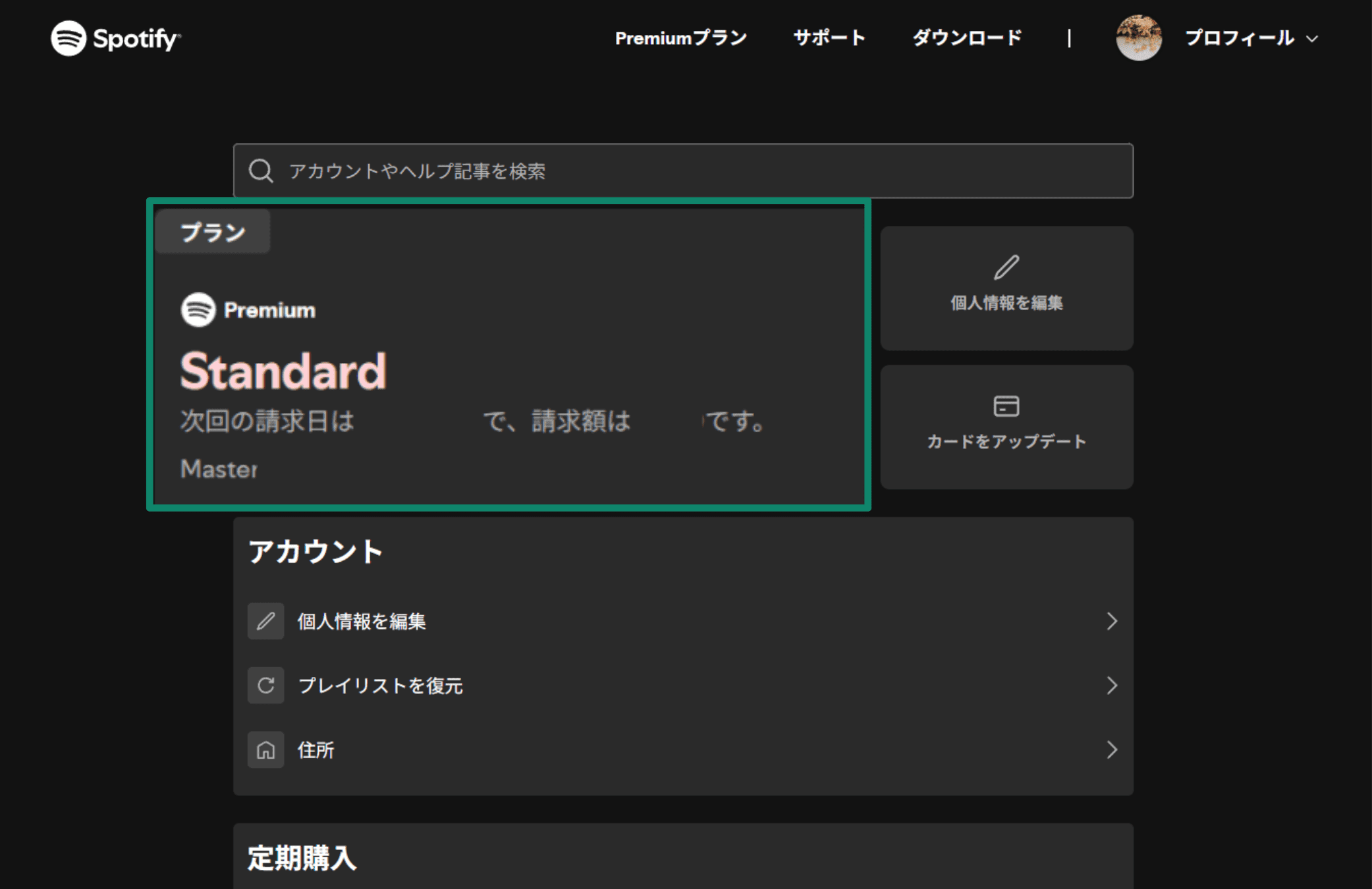Click the profile avatar picture

tap(1138, 38)
